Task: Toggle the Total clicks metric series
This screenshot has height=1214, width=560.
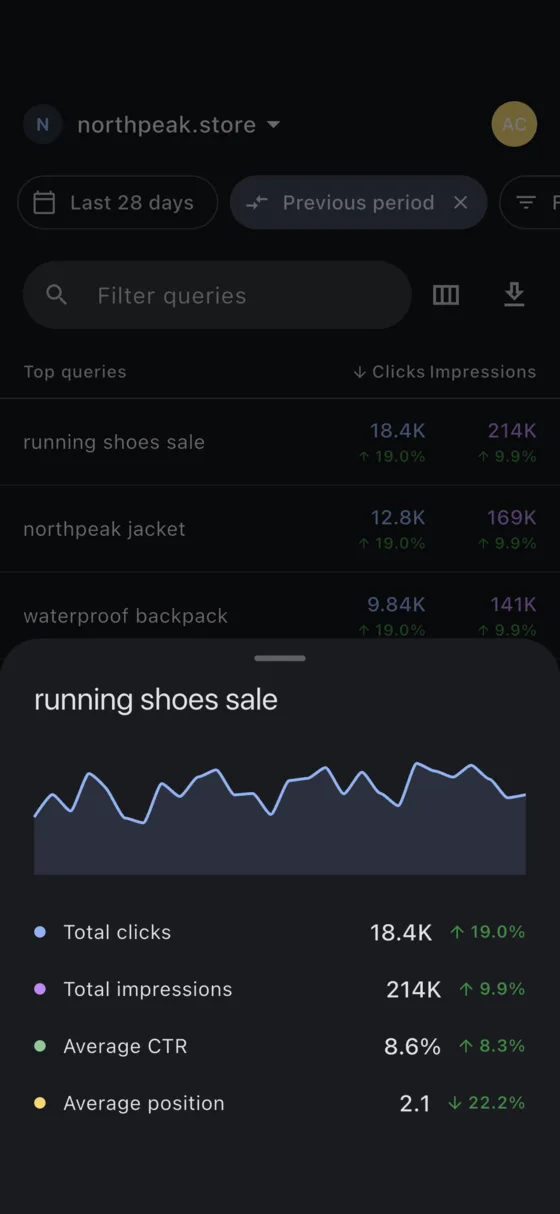Action: pyautogui.click(x=280, y=932)
